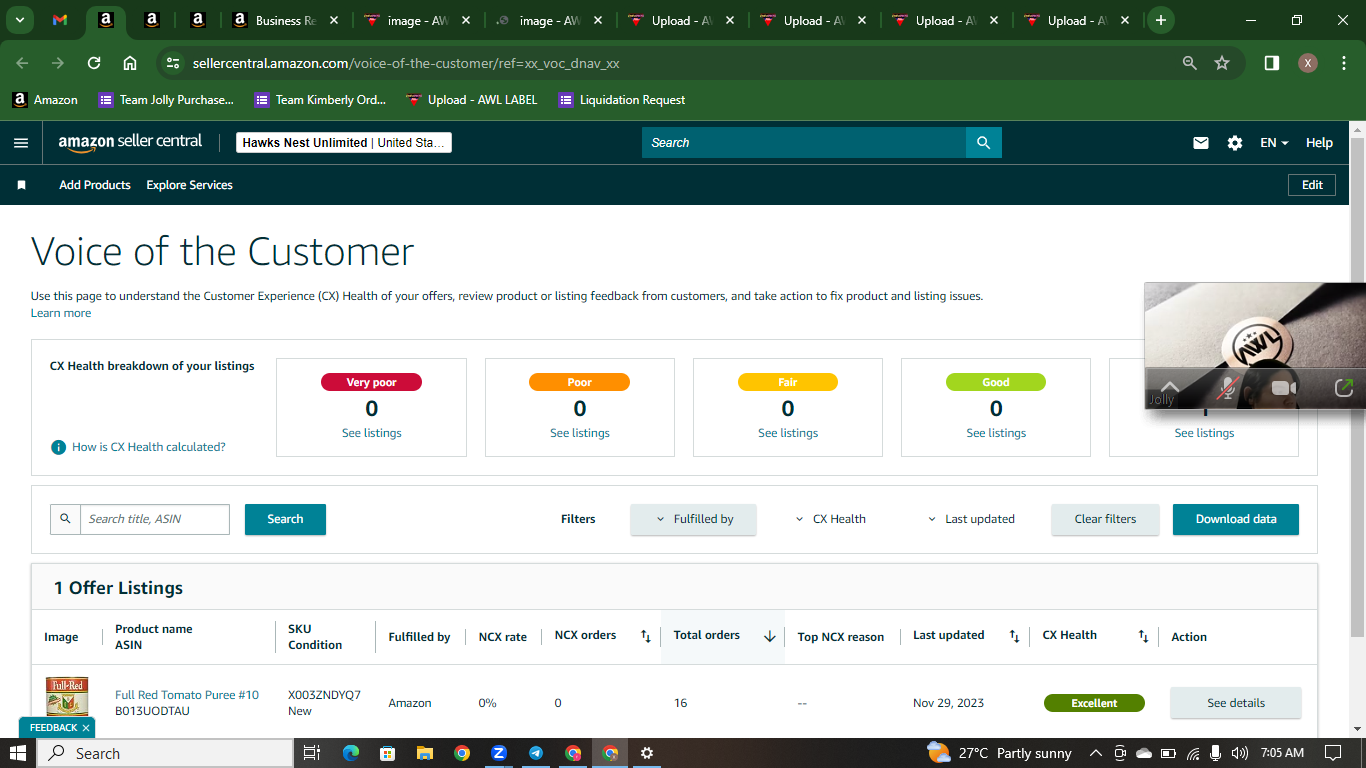Click the Total orders sort arrow

click(770, 636)
